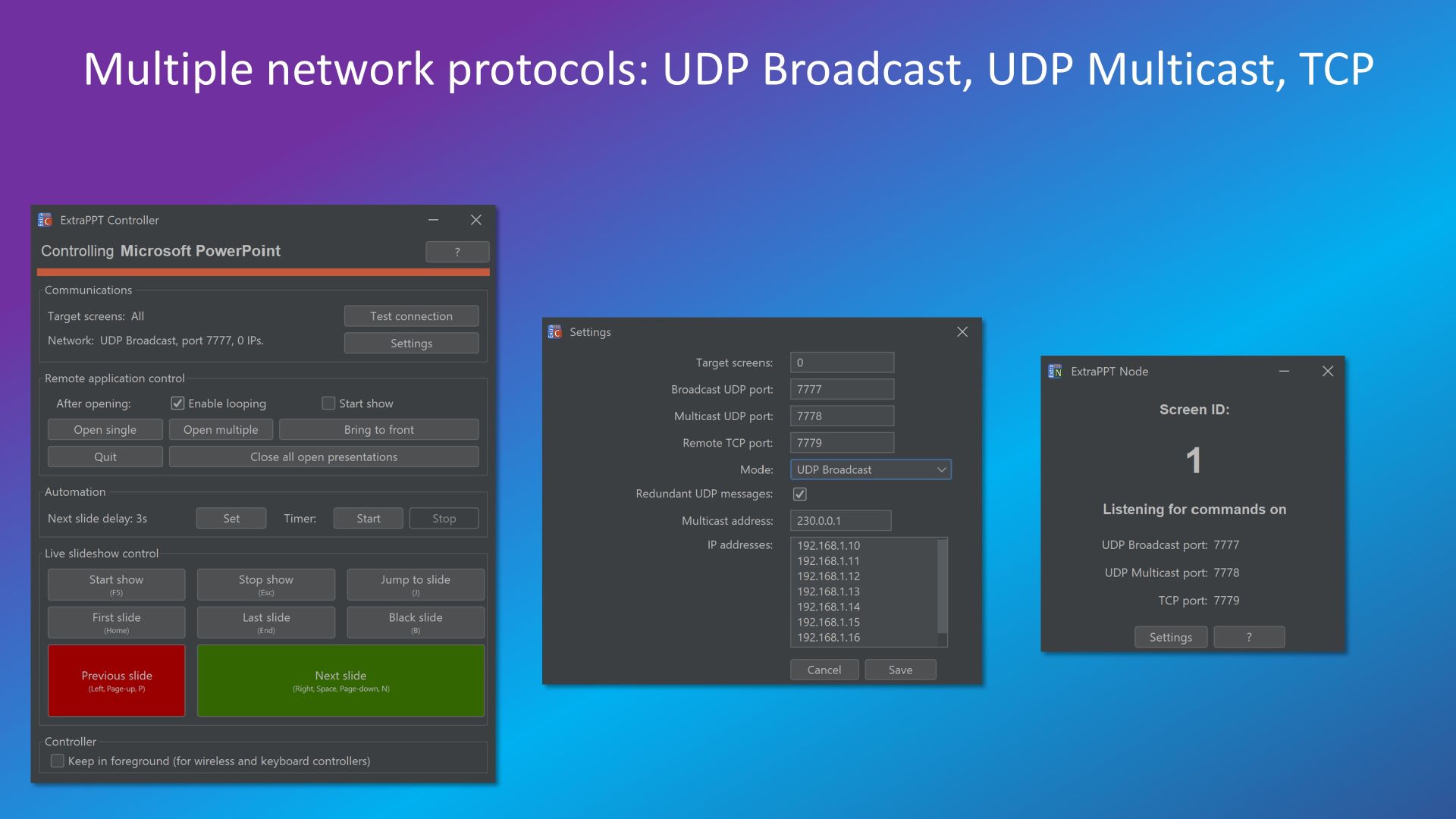Click the Next slide green button

pos(339,680)
